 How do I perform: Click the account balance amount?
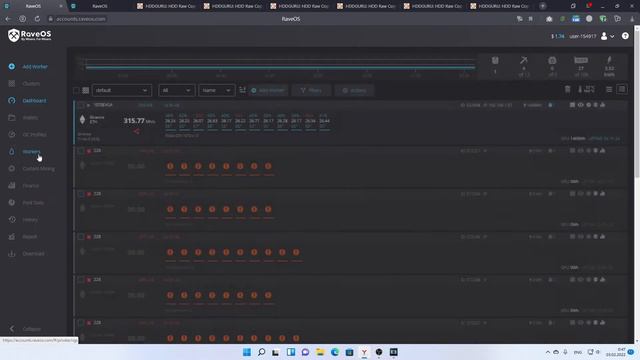pos(558,36)
